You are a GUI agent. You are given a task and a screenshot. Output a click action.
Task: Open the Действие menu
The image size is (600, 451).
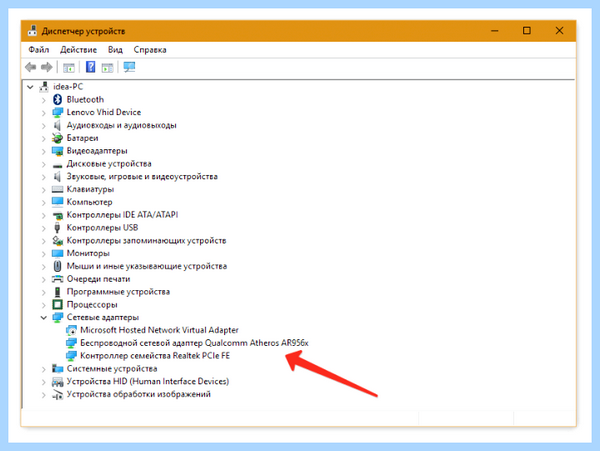click(x=78, y=50)
